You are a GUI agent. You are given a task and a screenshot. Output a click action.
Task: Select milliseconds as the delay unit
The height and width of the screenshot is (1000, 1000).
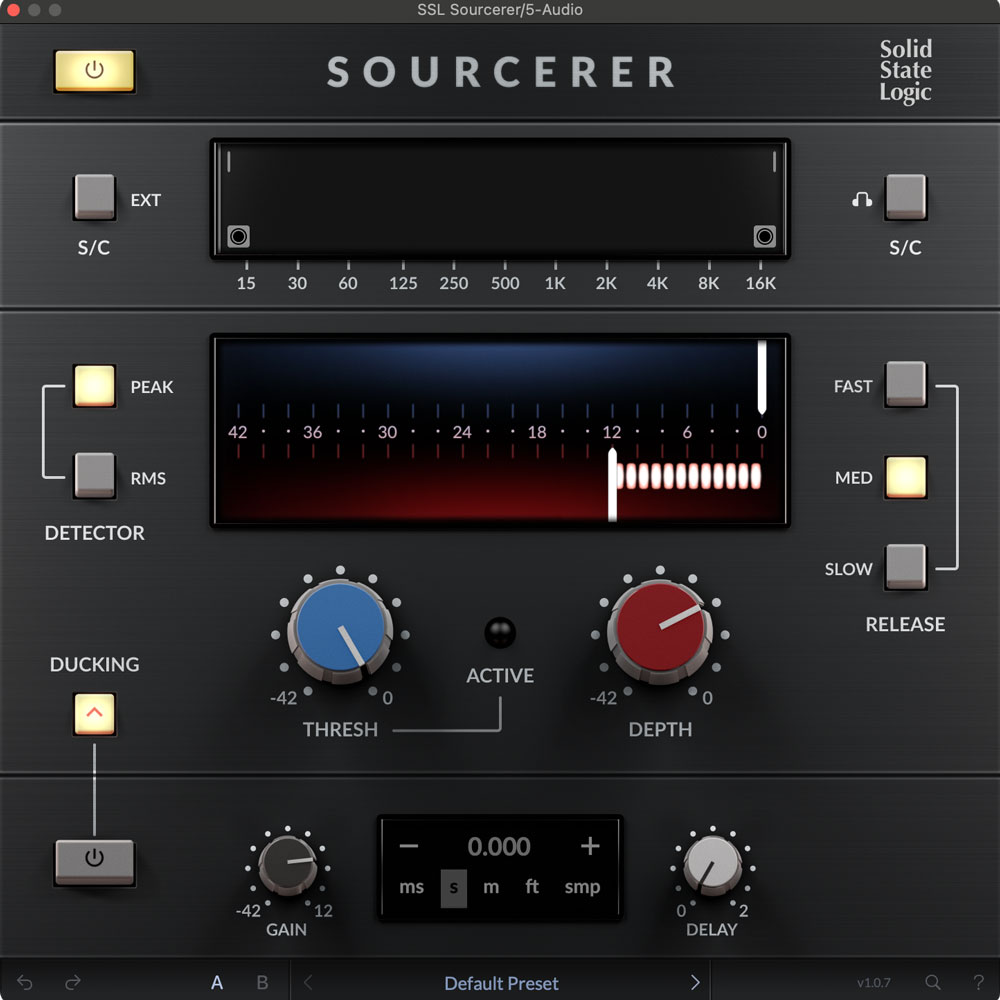(411, 886)
